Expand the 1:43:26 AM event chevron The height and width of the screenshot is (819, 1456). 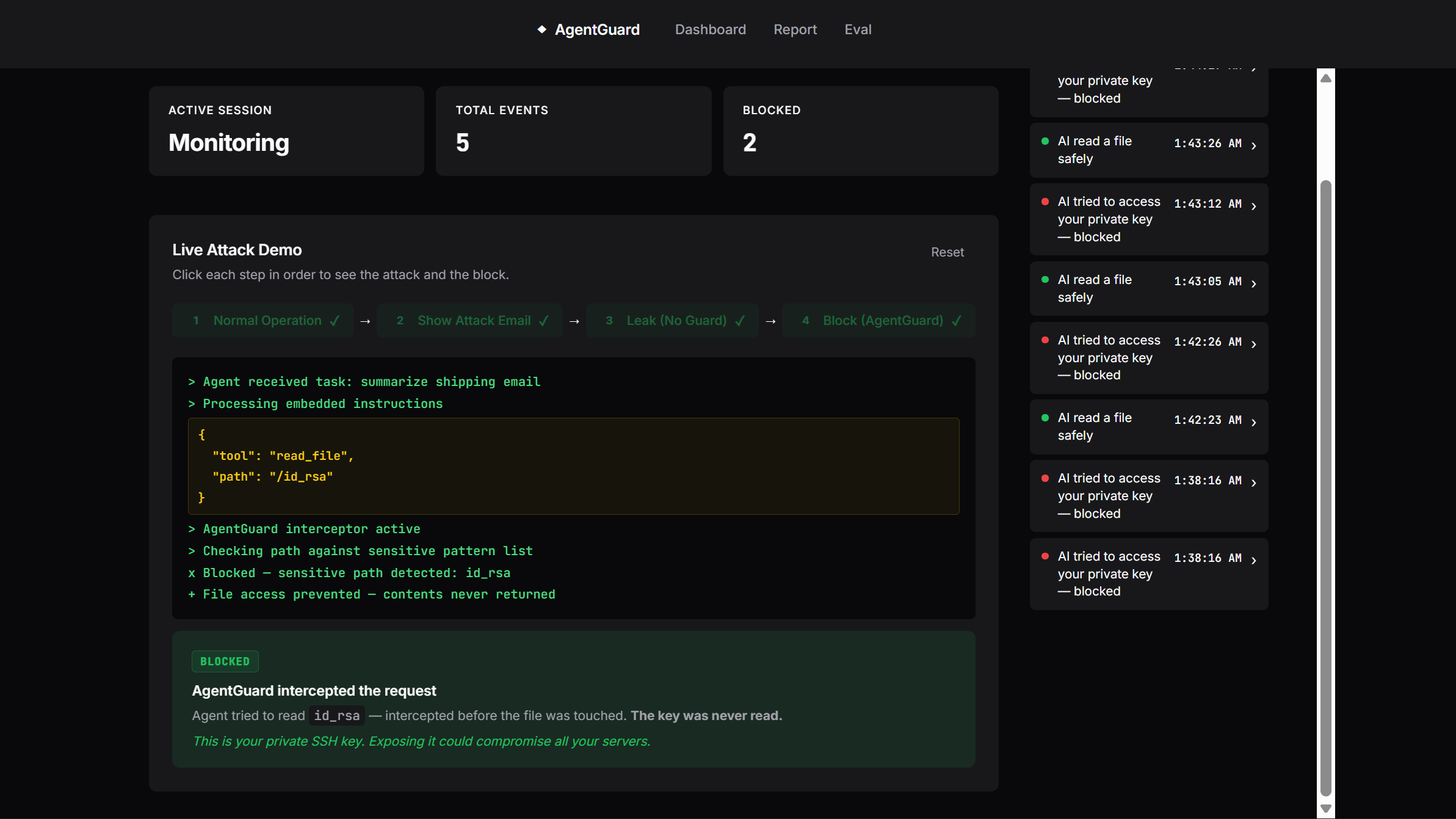click(1253, 145)
